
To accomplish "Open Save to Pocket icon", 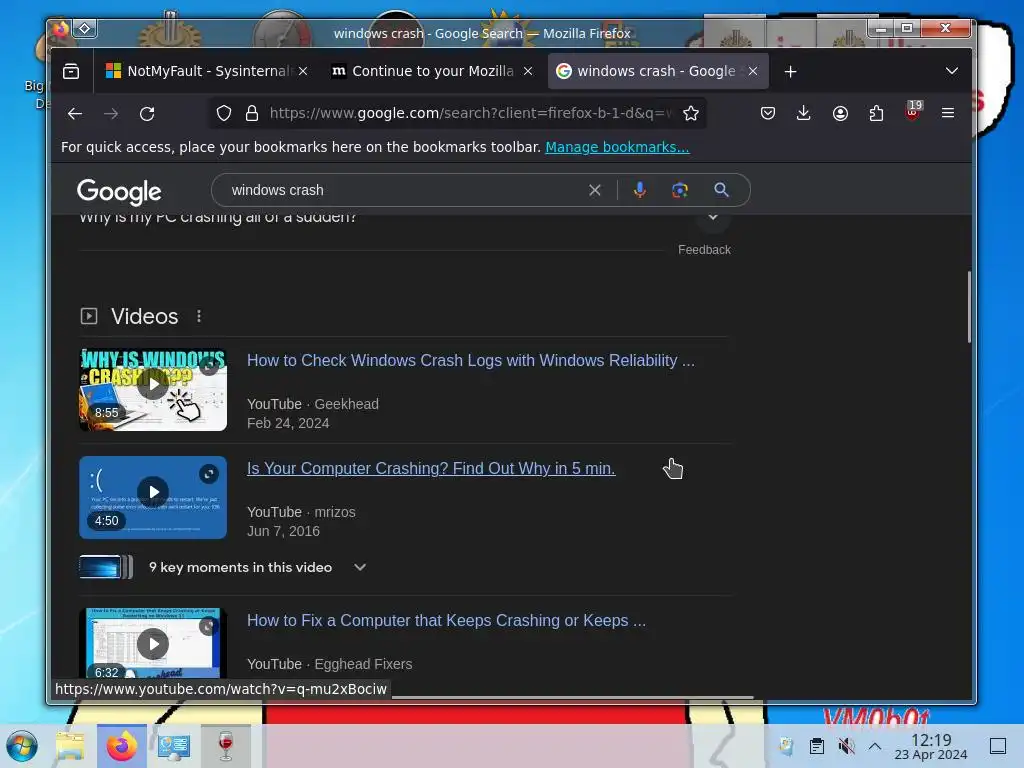I will (768, 114).
